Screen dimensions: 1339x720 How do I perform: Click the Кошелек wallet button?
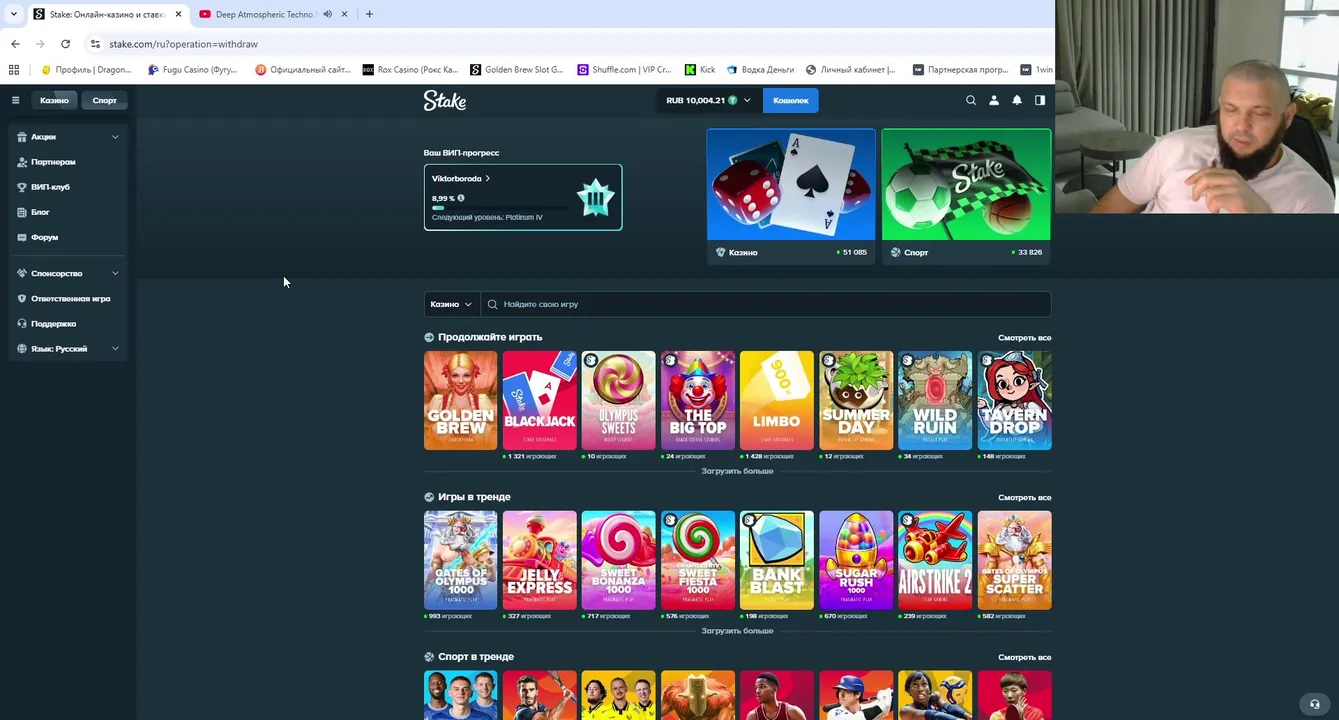pyautogui.click(x=790, y=100)
